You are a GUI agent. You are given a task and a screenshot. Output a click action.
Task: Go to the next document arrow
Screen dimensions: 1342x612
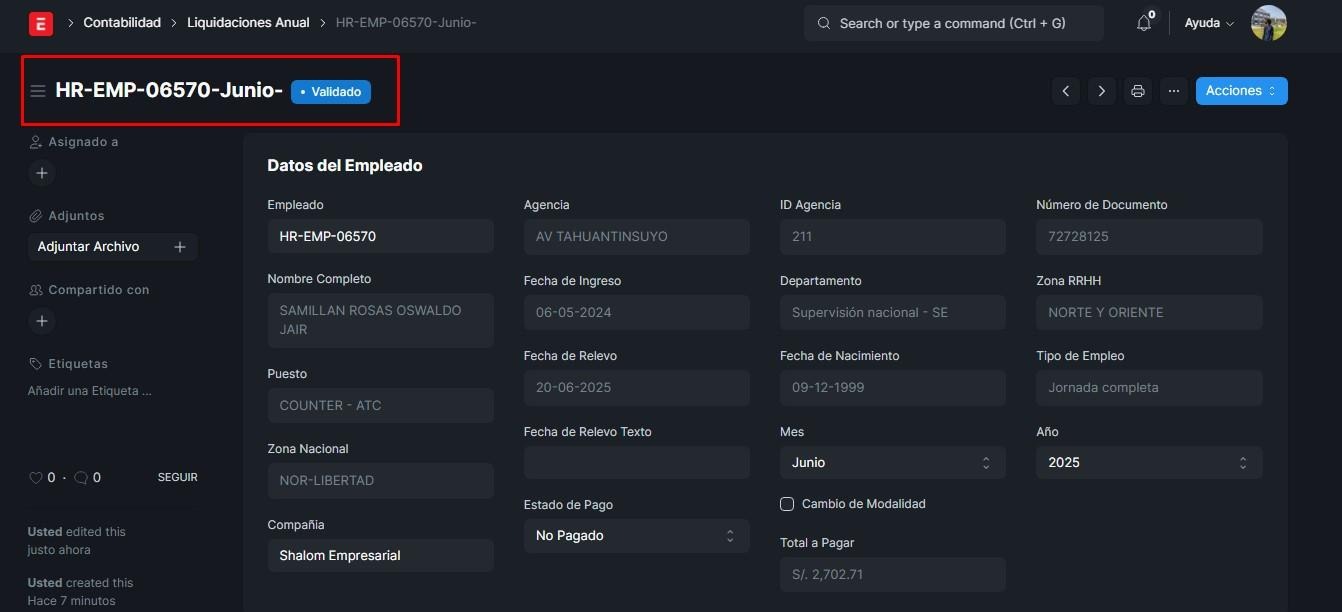click(1102, 91)
